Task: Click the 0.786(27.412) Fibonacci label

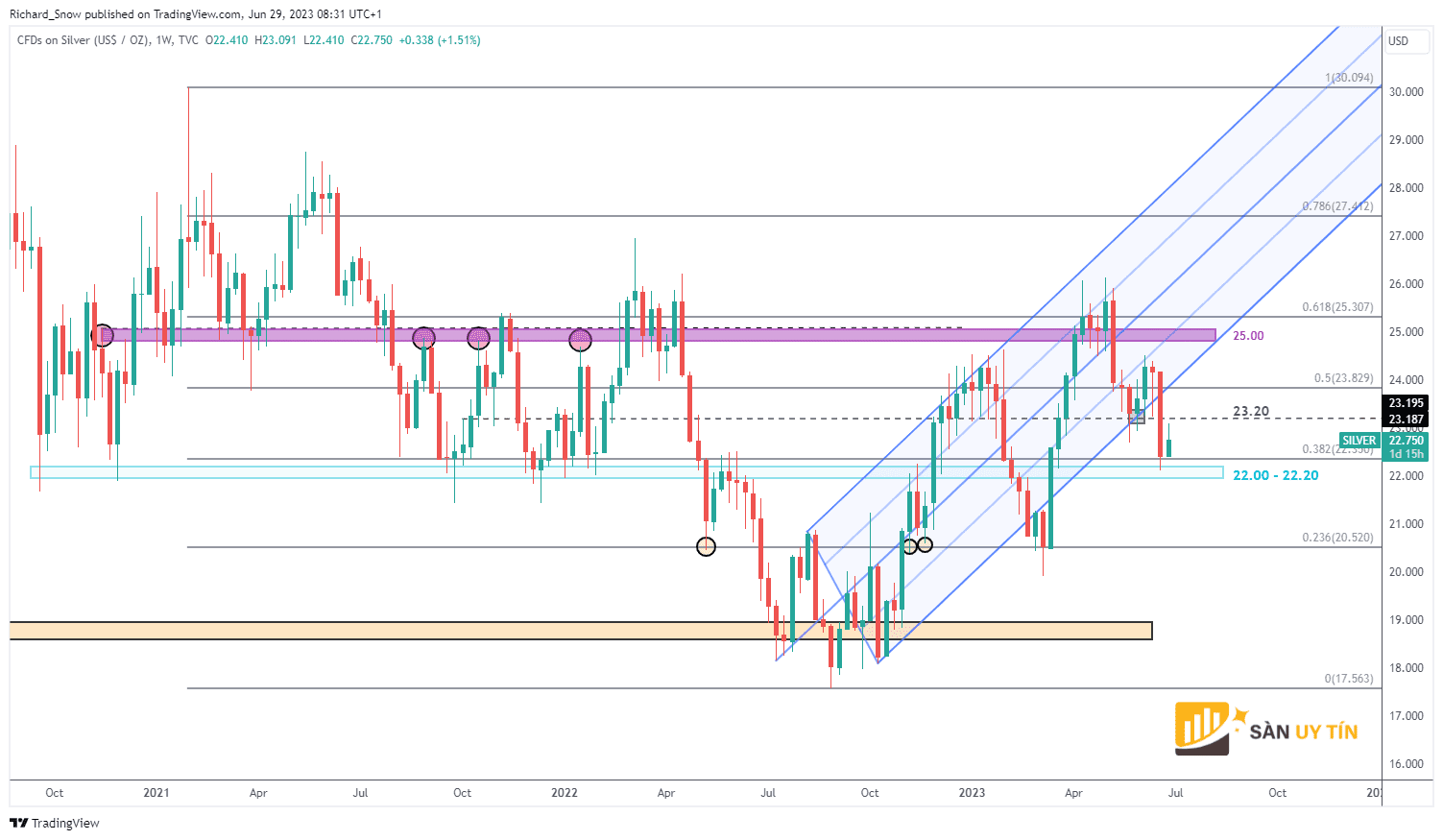Action: 1337,206
